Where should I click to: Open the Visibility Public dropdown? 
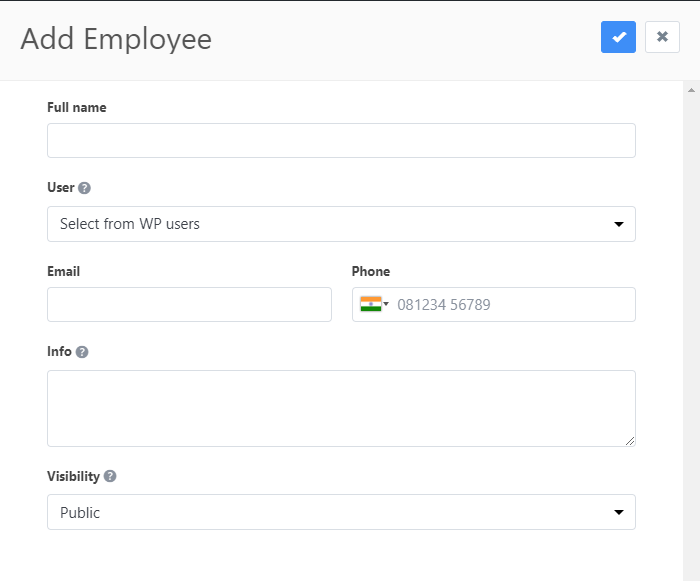click(x=341, y=512)
